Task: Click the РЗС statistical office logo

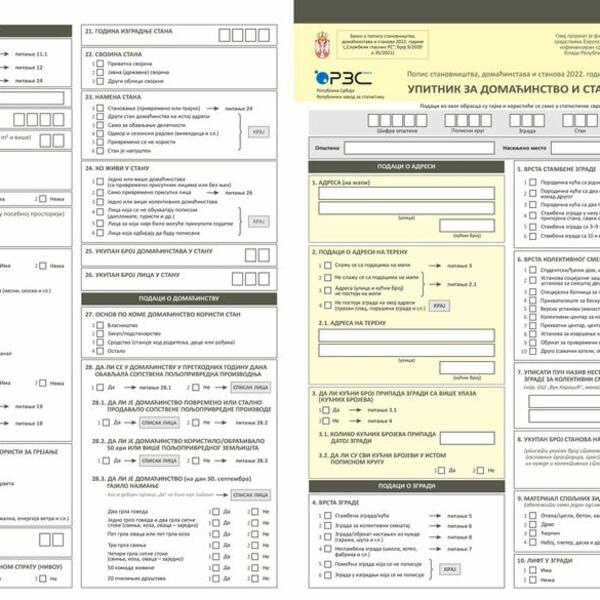Action: coord(342,78)
